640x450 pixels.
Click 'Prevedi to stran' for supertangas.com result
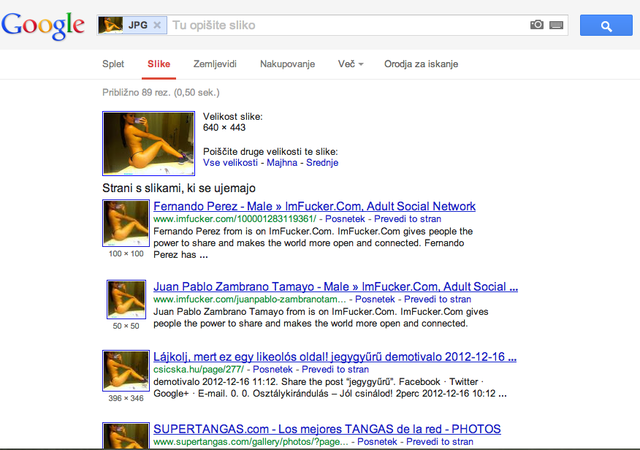tap(440, 442)
